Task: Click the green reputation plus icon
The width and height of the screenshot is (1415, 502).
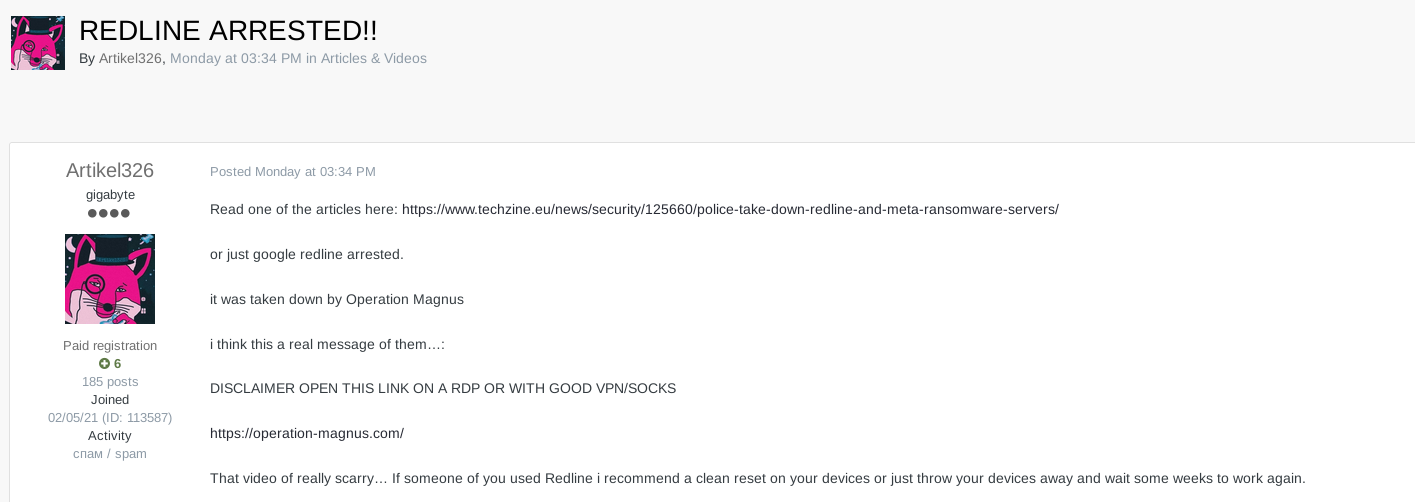Action: pos(104,364)
